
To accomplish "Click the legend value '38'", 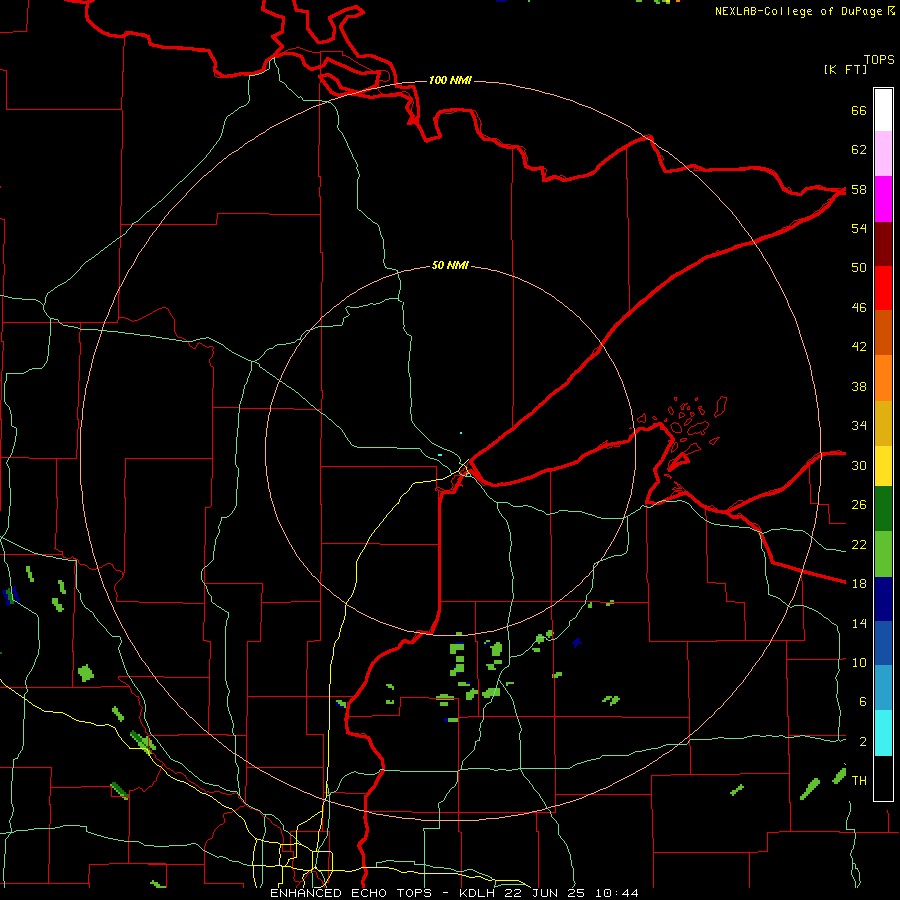I will pyautogui.click(x=859, y=387).
